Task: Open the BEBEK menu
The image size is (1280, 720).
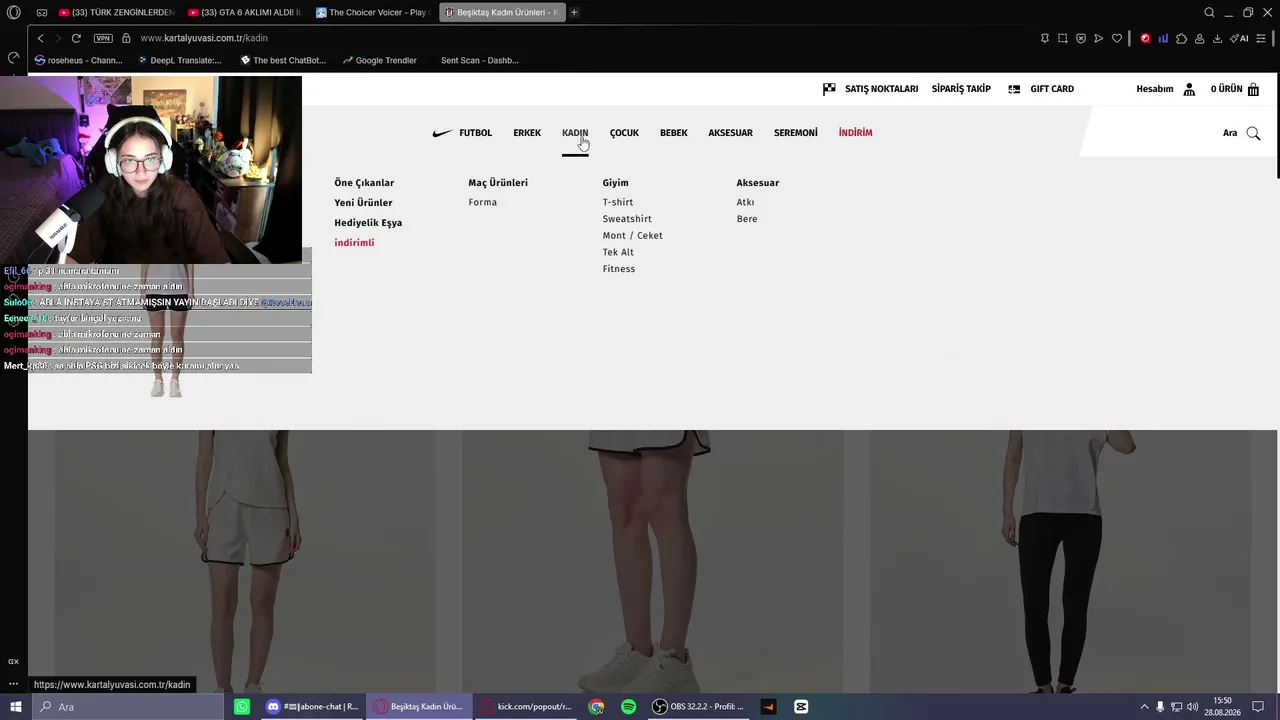Action: [674, 133]
